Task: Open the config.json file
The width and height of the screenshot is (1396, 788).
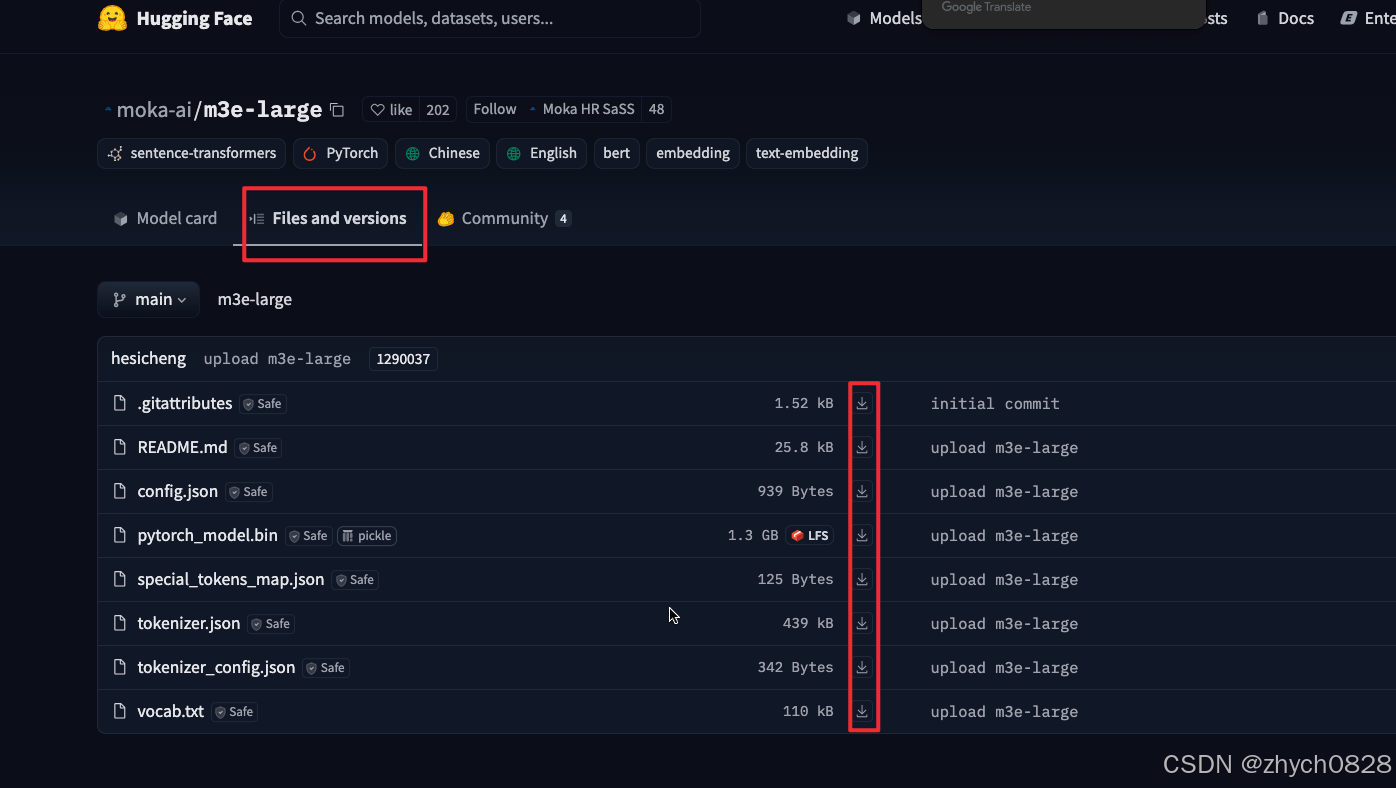Action: pos(178,491)
